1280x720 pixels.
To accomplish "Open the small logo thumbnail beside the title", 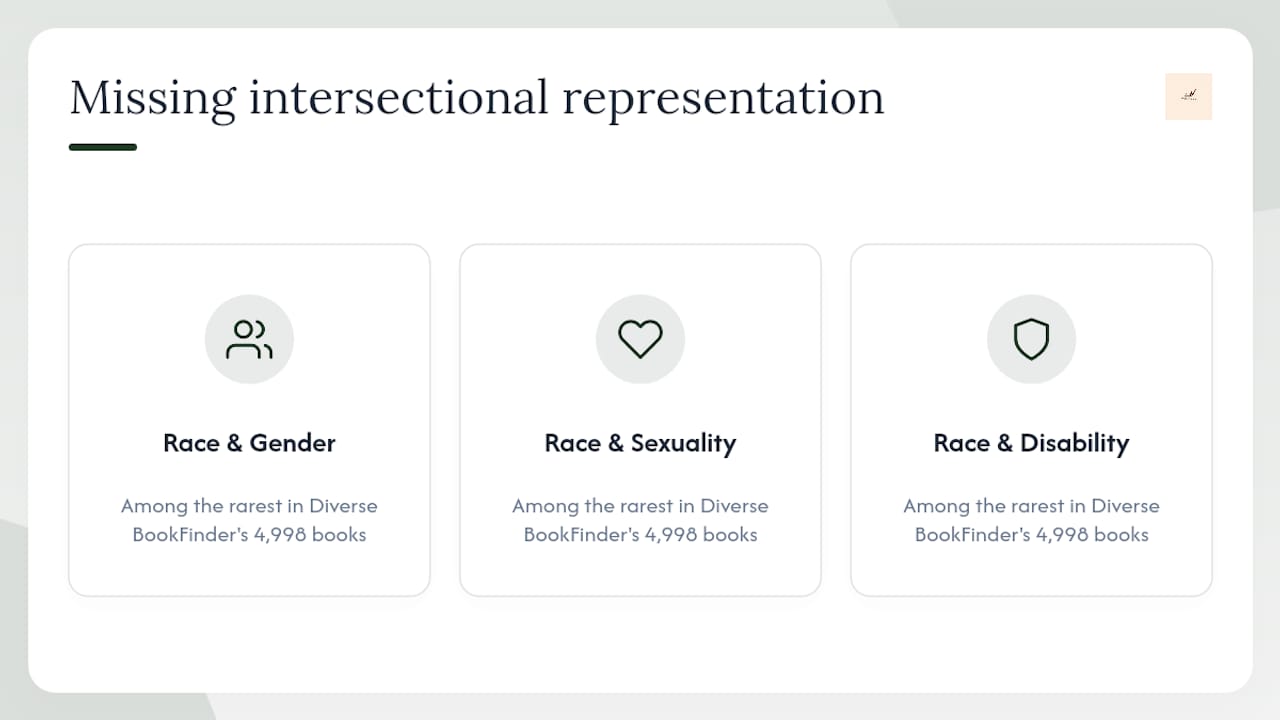I will point(1188,96).
